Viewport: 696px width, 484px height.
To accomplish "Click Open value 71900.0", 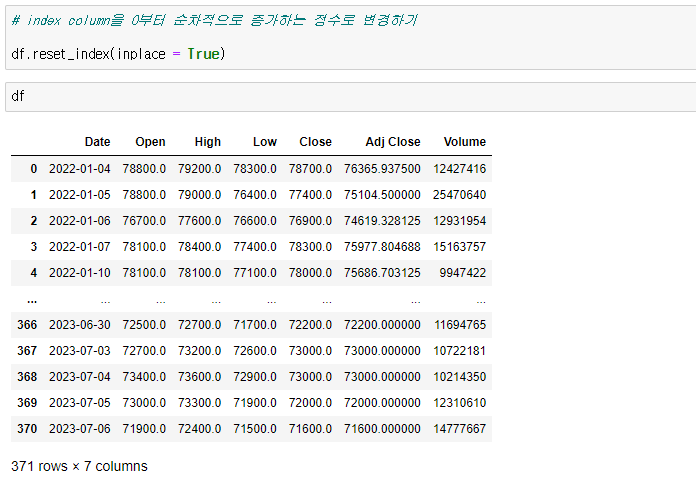I will coord(144,428).
